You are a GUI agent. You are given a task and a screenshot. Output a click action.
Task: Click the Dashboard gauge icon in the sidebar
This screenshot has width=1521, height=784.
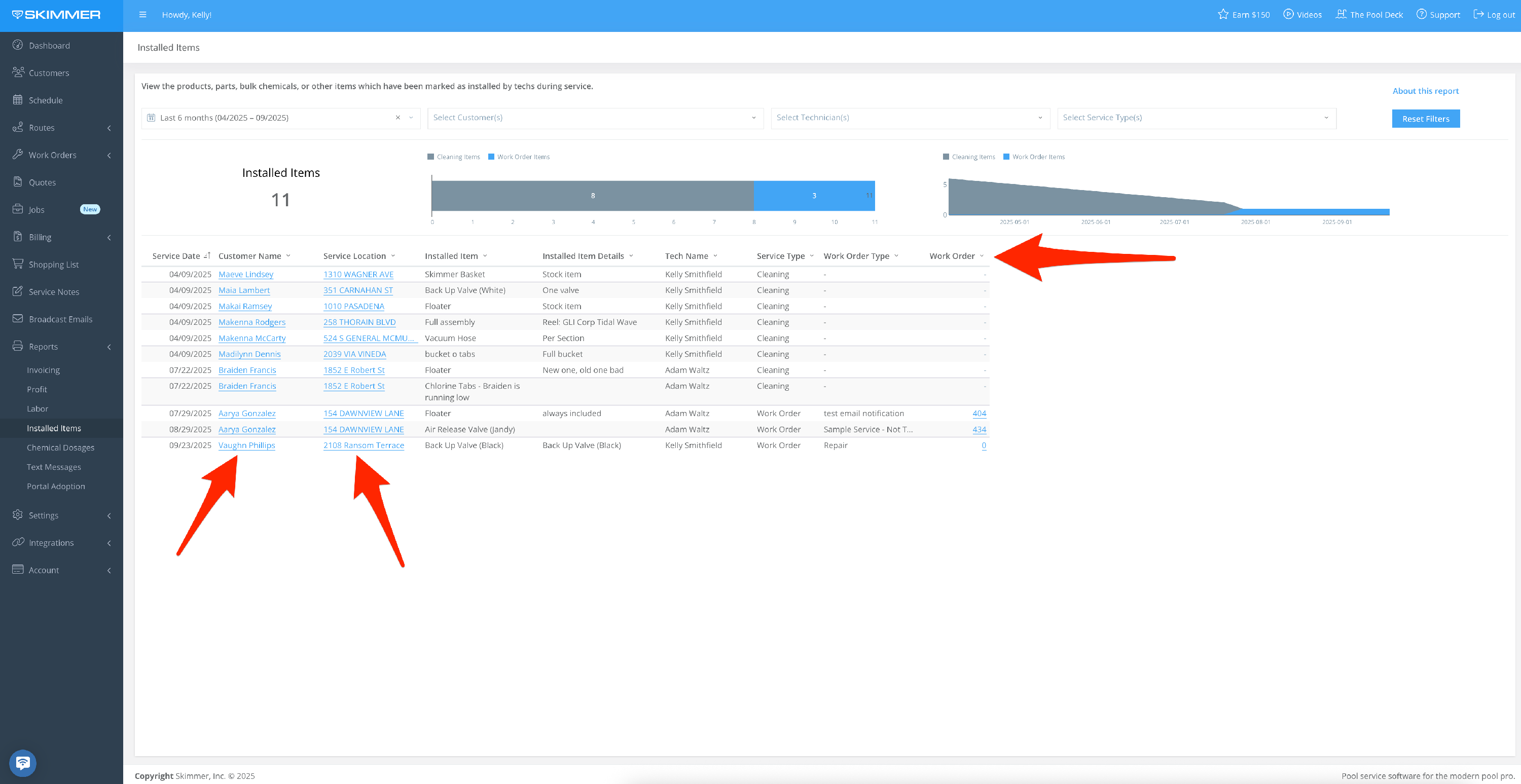(18, 46)
